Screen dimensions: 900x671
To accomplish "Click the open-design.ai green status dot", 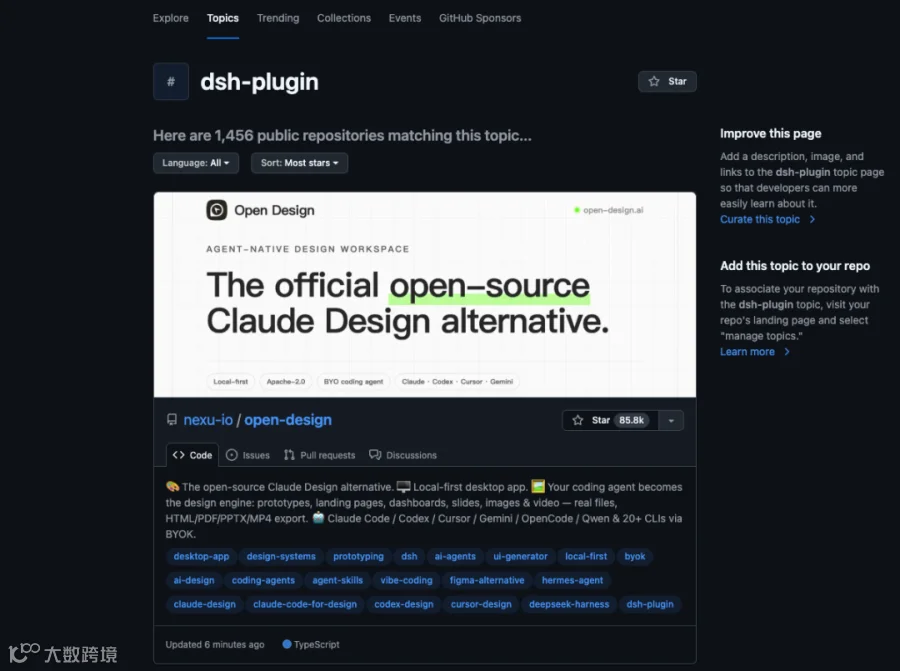I will coord(577,210).
